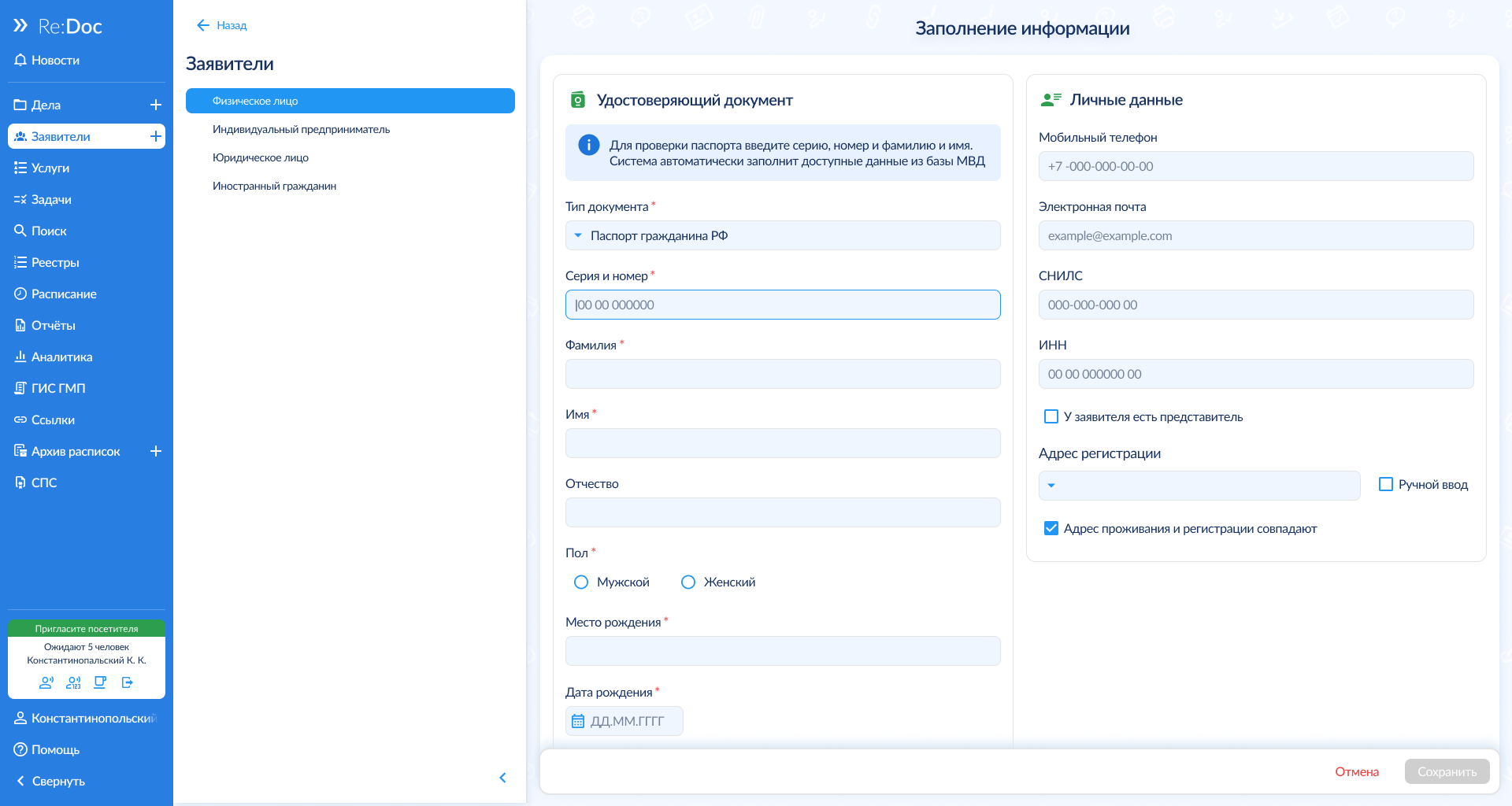Uncheck Адрес проживания и регистрации совпадают
Screen dimensions: 1512x806
point(1051,529)
